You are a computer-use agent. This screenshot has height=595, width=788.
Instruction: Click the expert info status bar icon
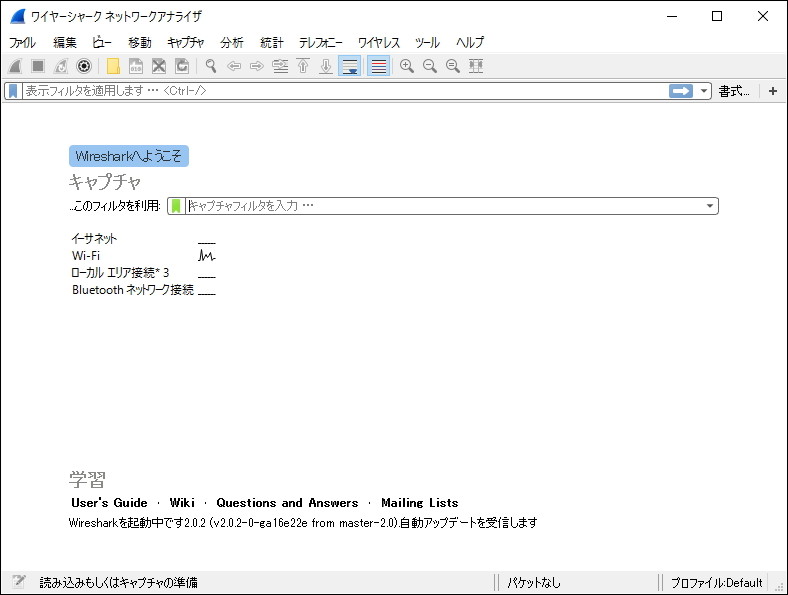coord(19,582)
